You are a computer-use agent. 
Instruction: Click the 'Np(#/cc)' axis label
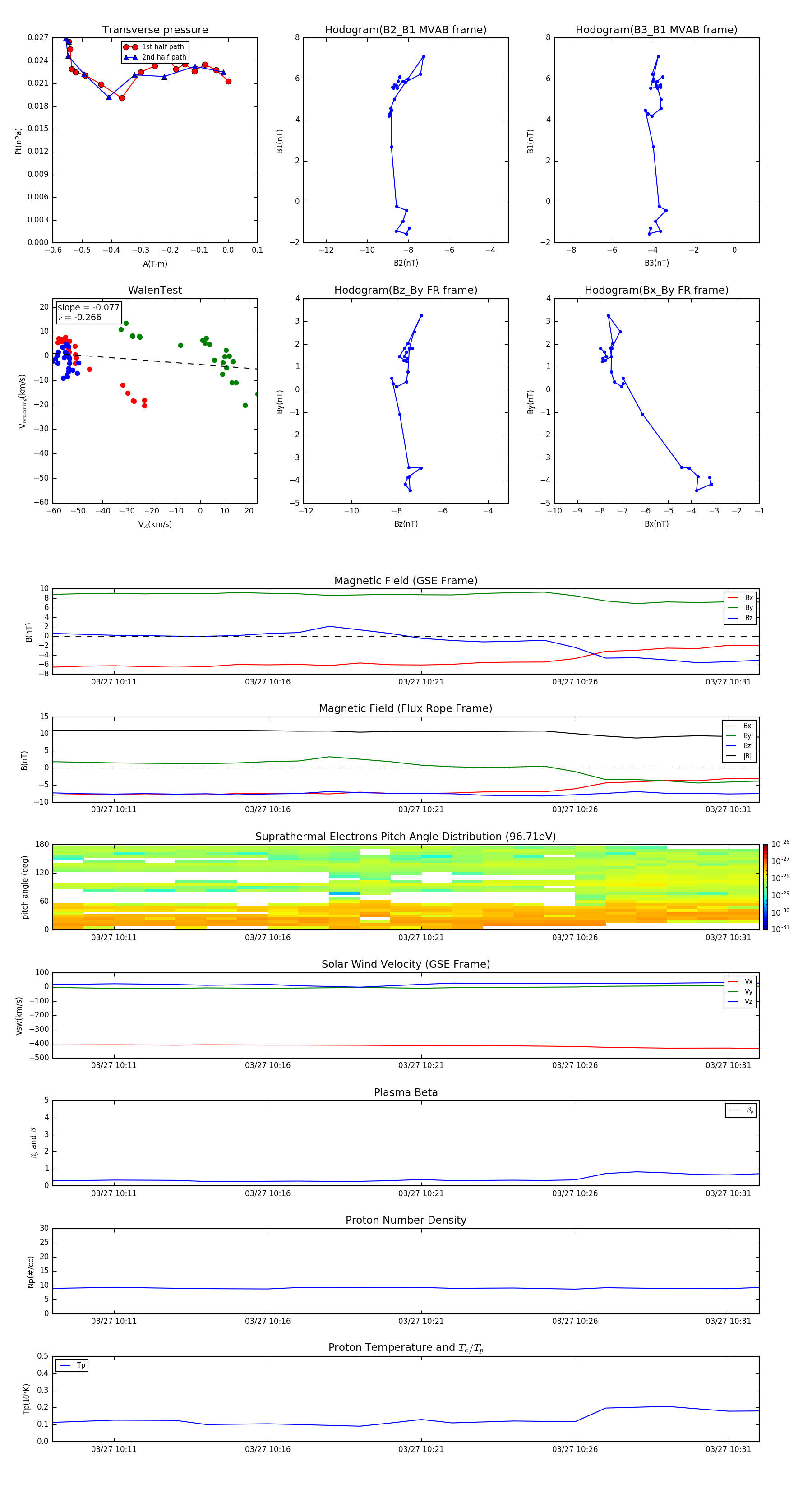click(x=31, y=1272)
